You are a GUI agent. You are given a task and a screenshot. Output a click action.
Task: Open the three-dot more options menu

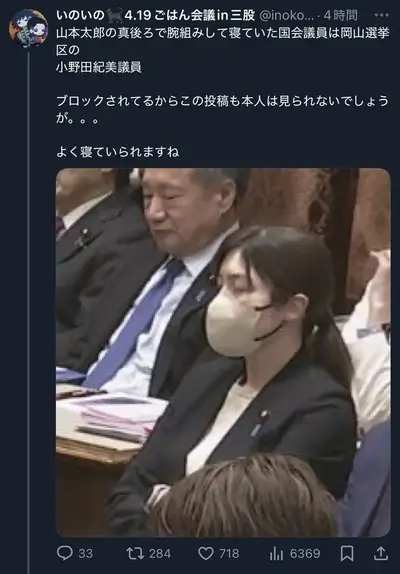pos(381,15)
